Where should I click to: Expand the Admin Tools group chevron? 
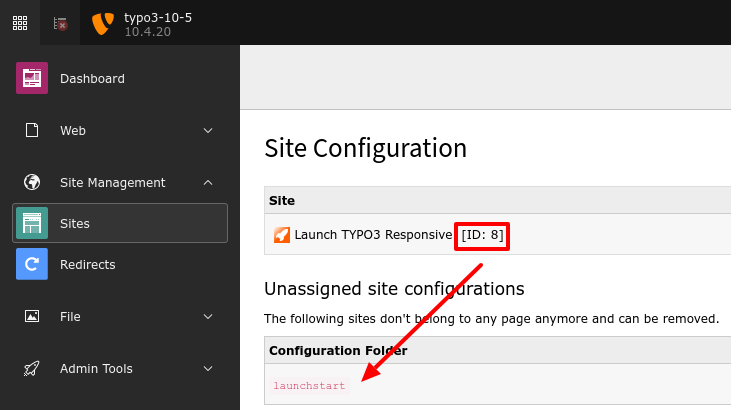208,368
